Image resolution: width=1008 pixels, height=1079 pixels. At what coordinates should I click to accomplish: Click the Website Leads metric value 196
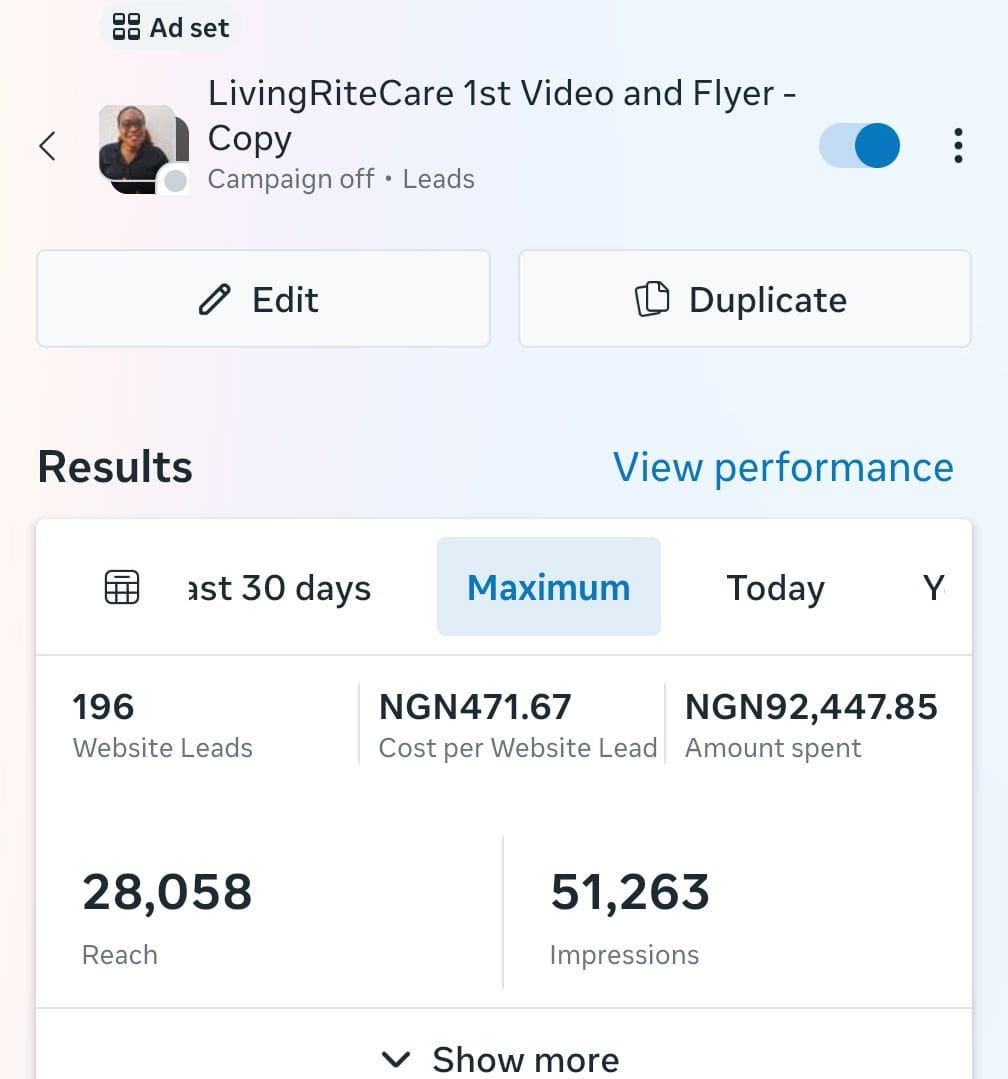tap(103, 707)
